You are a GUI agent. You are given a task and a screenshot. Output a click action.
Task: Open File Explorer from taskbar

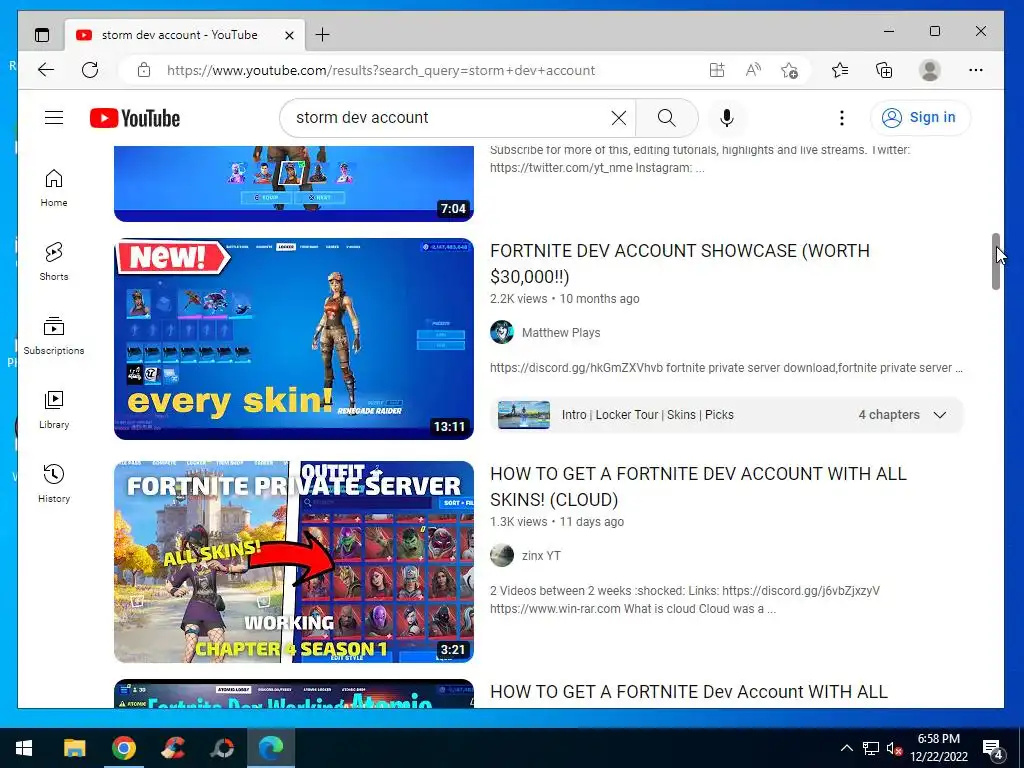[x=74, y=748]
